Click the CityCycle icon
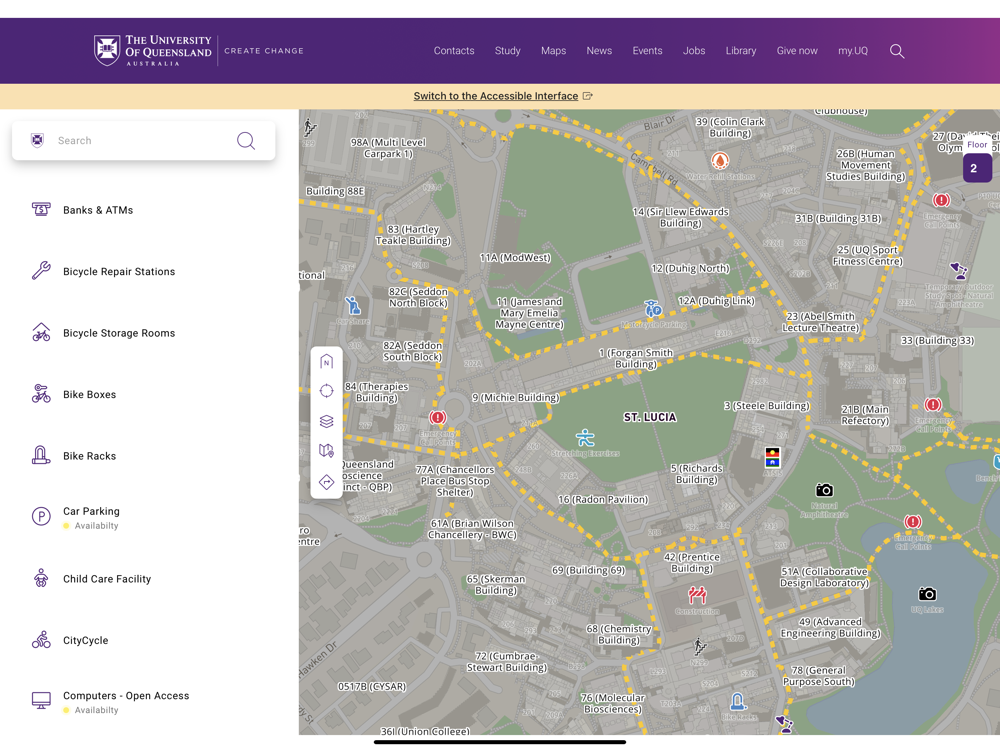The width and height of the screenshot is (1000, 750). click(x=41, y=640)
